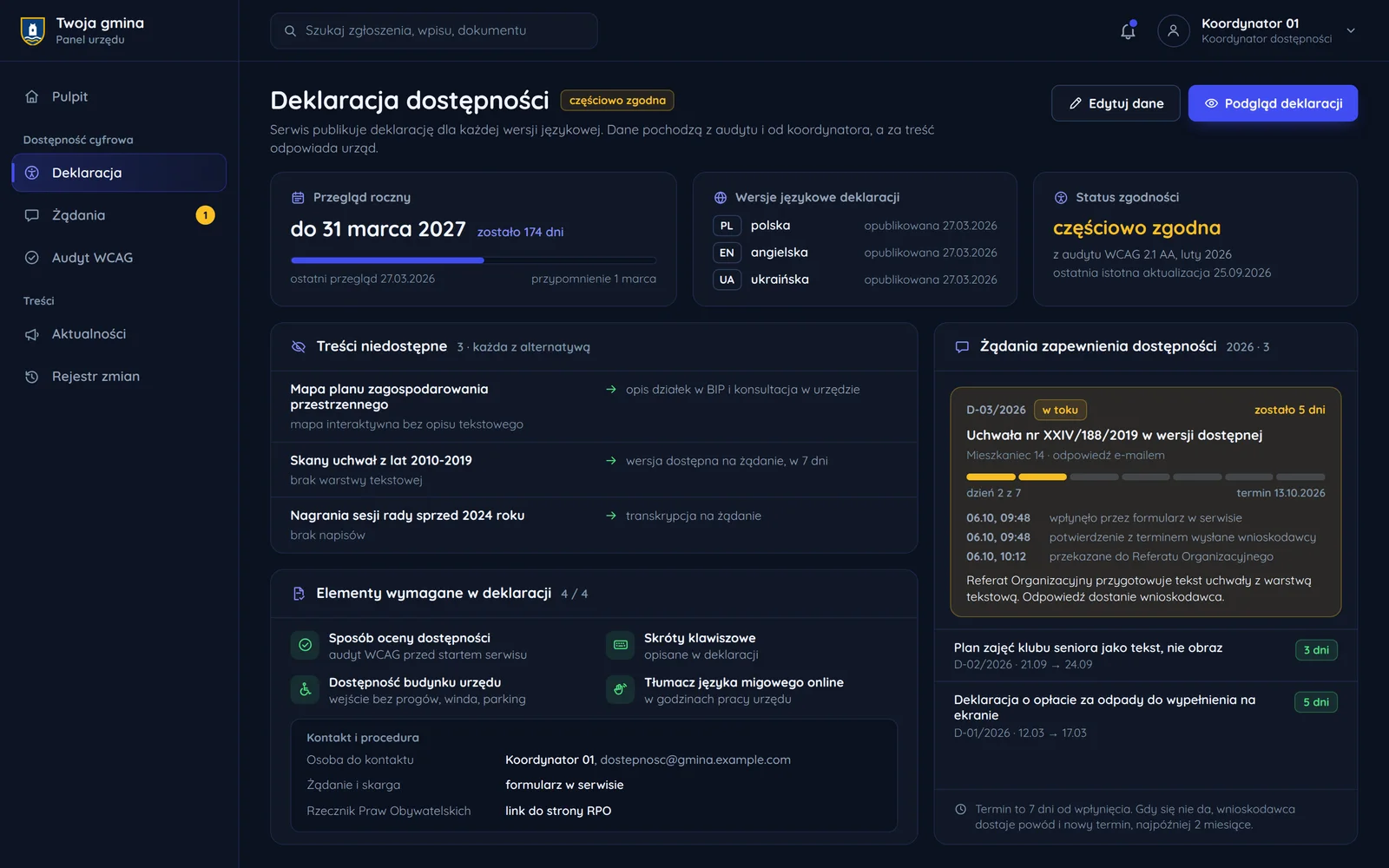Click Podgląd deklaracji button
This screenshot has width=1389, height=868.
pos(1273,103)
